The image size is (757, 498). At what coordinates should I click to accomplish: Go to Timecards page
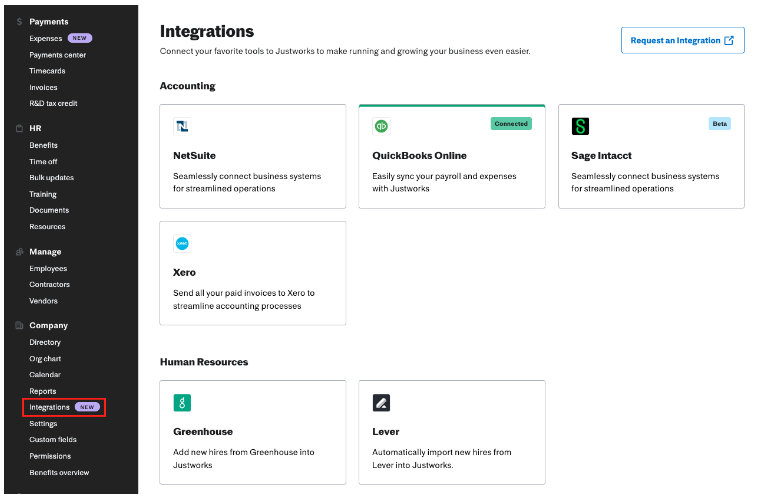click(47, 71)
